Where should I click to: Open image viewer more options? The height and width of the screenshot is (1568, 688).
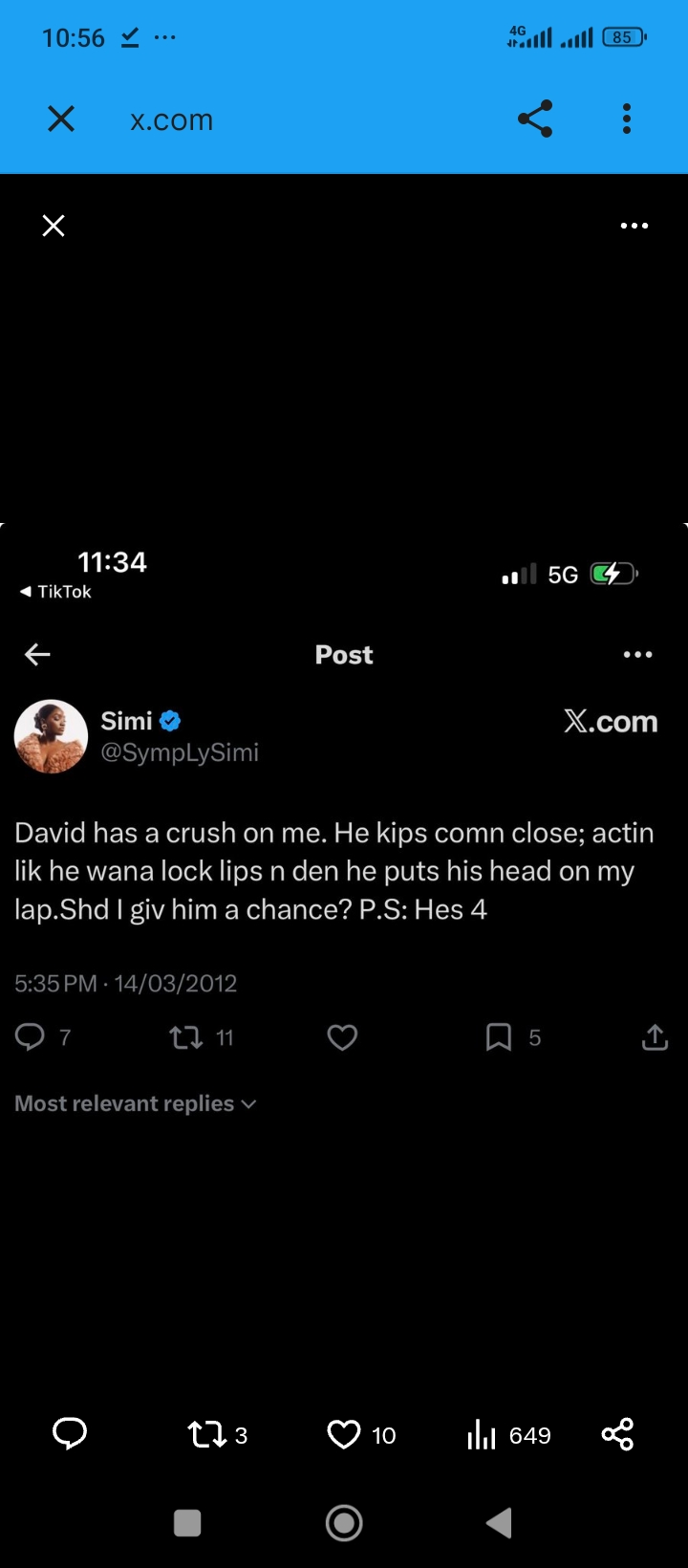[x=634, y=226]
